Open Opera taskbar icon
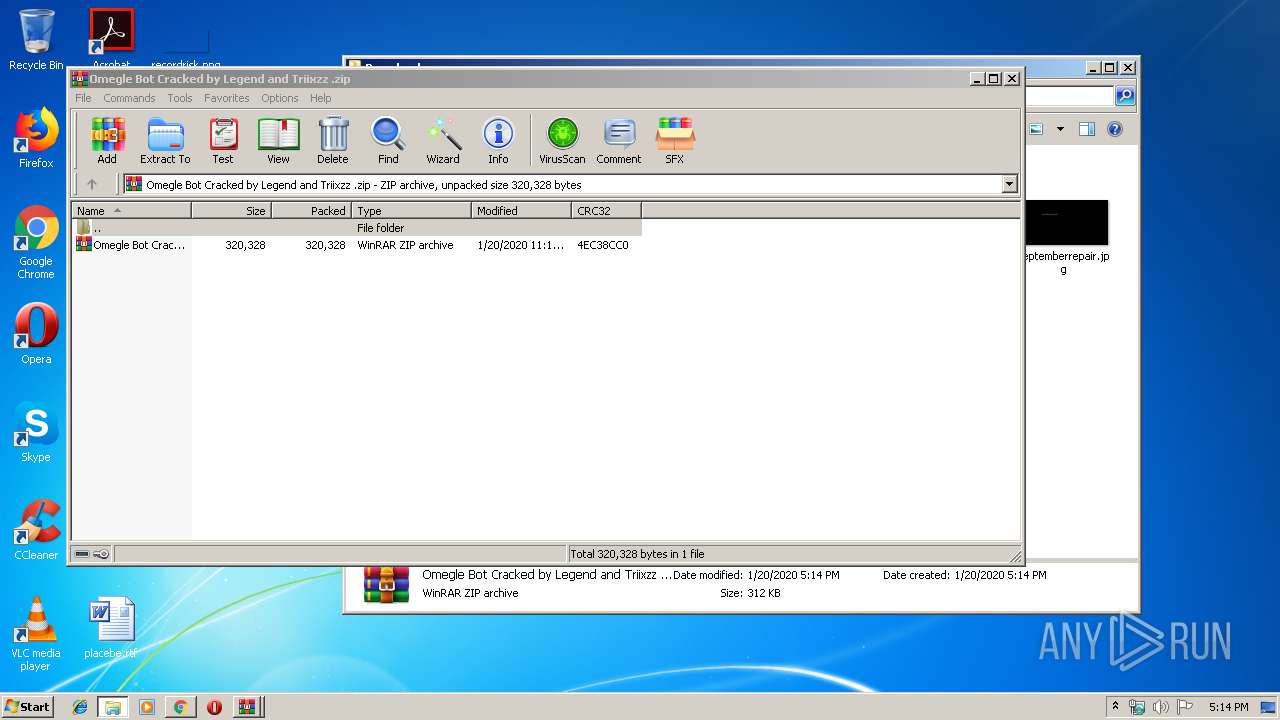The height and width of the screenshot is (720, 1280). click(214, 707)
